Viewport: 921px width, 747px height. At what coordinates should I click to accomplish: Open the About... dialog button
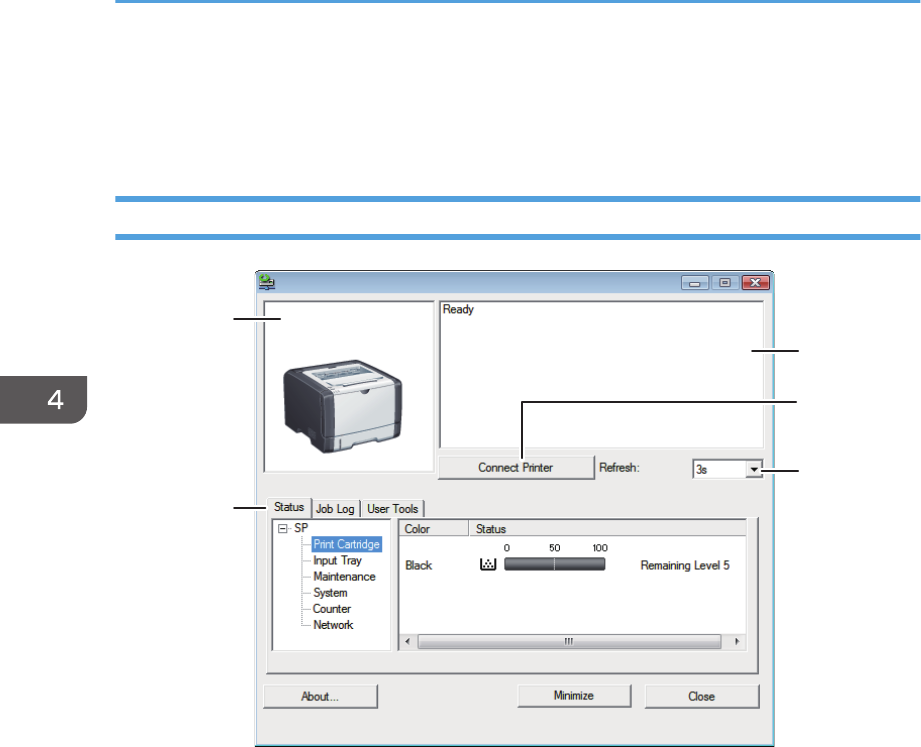[x=320, y=696]
